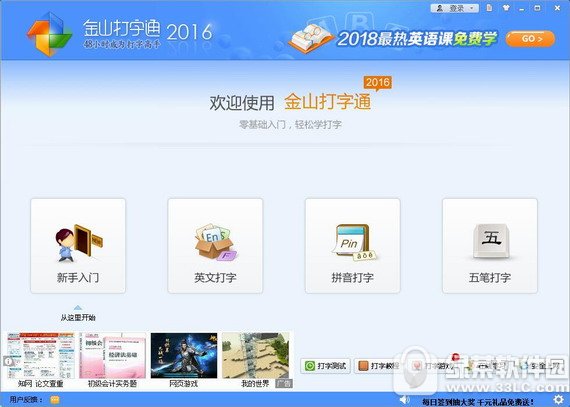Open the 拼音打字 Pinyin typing module
This screenshot has height=407, width=570.
pyautogui.click(x=353, y=246)
